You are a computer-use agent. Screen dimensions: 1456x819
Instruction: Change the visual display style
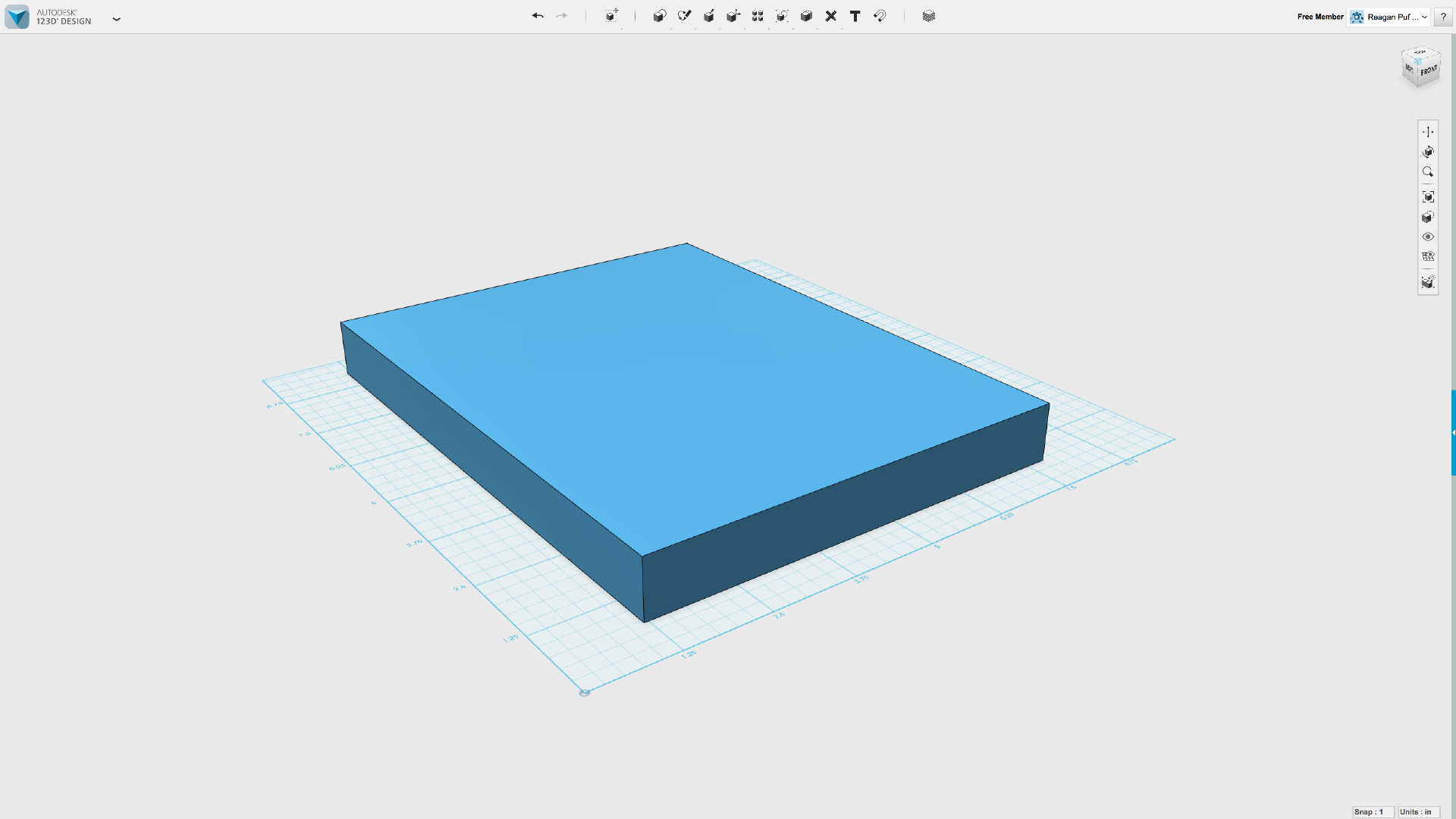tap(1428, 217)
